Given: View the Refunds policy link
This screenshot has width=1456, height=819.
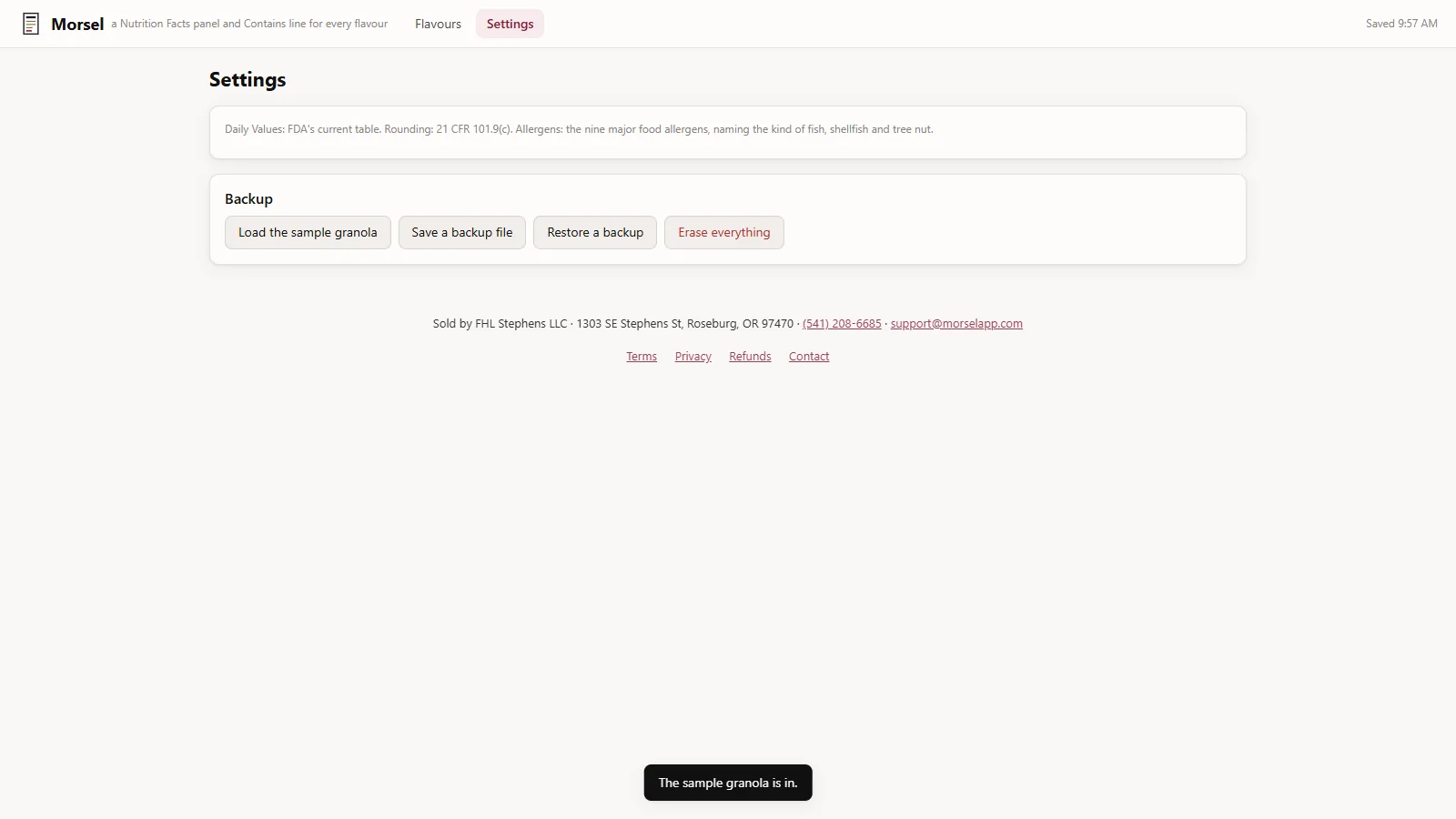Looking at the screenshot, I should coord(750,356).
